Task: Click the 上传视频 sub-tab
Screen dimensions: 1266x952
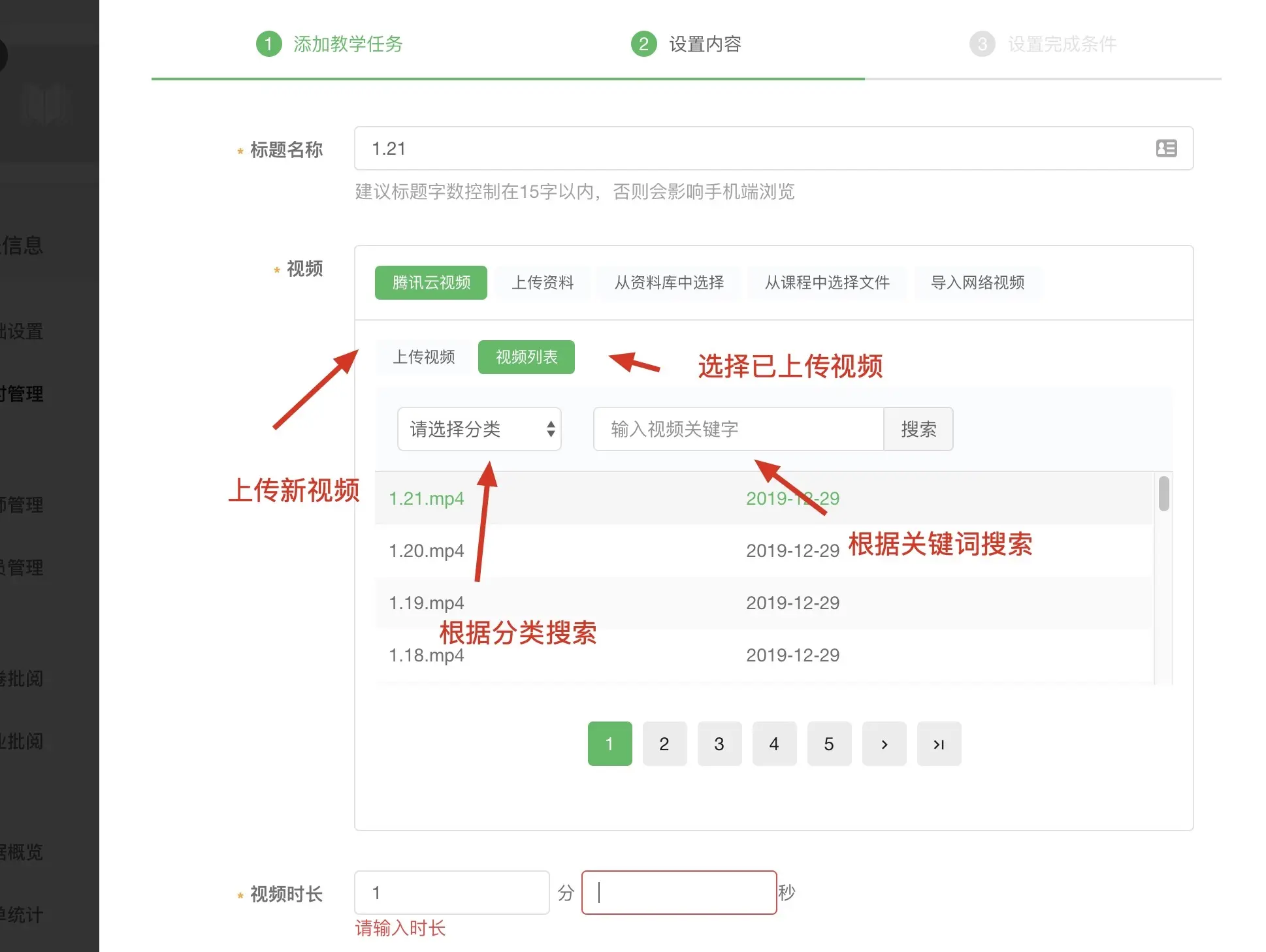Action: pyautogui.click(x=423, y=357)
